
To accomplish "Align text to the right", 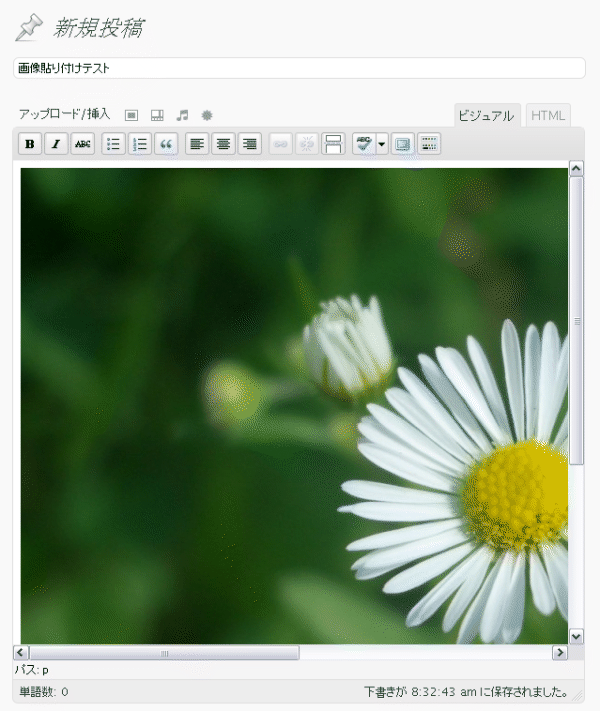I will [249, 144].
